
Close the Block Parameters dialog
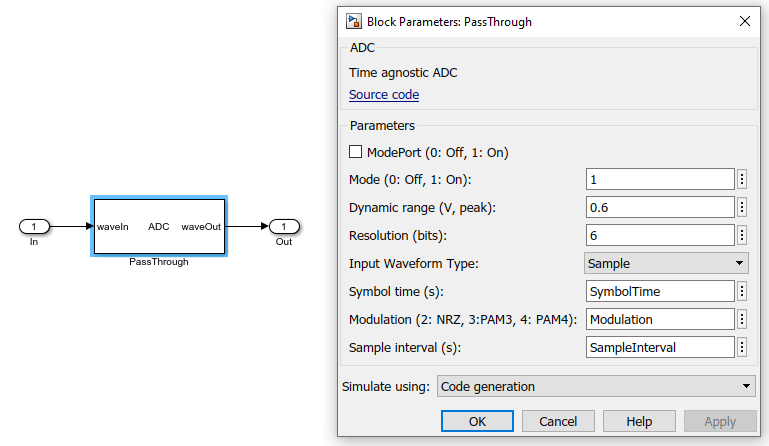744,21
